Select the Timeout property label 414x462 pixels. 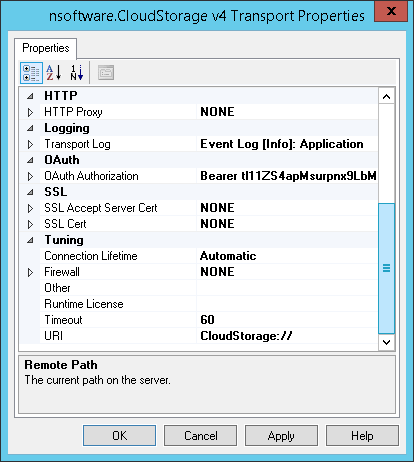tap(63, 320)
